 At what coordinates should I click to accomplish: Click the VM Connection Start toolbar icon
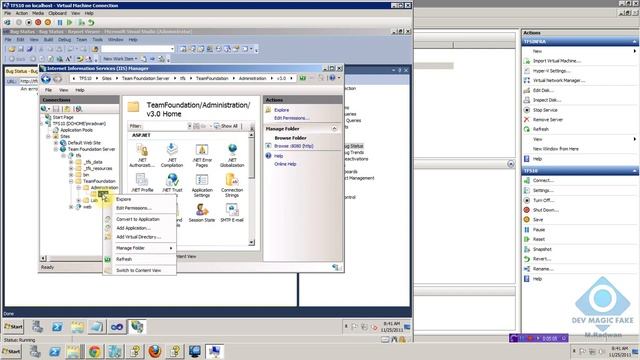(69, 22)
